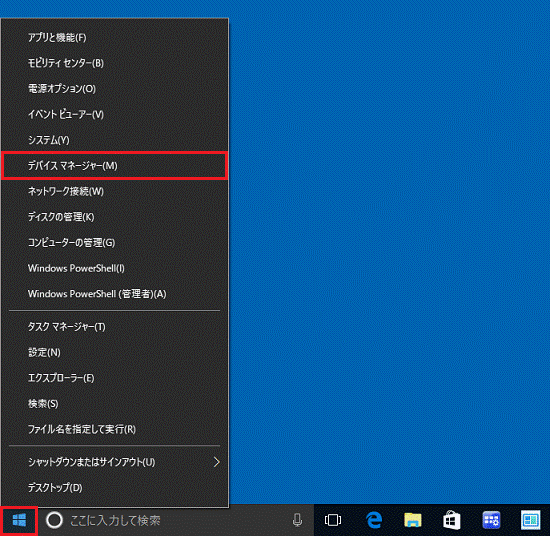Expand the shutdown submenu arrow
Image resolution: width=550 pixels, height=536 pixels.
click(x=216, y=462)
